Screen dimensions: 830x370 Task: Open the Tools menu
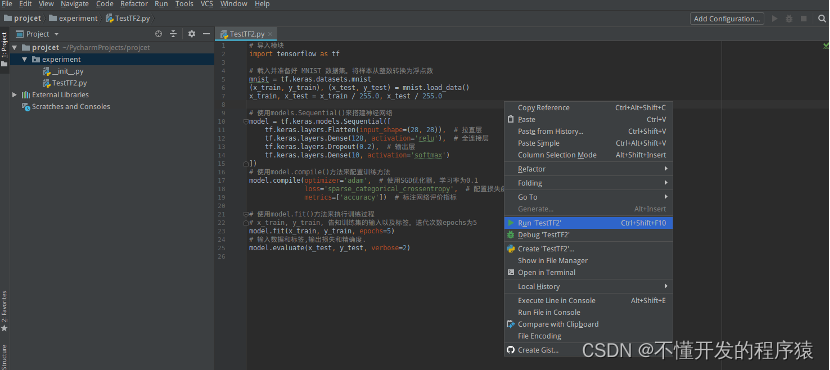coord(184,4)
